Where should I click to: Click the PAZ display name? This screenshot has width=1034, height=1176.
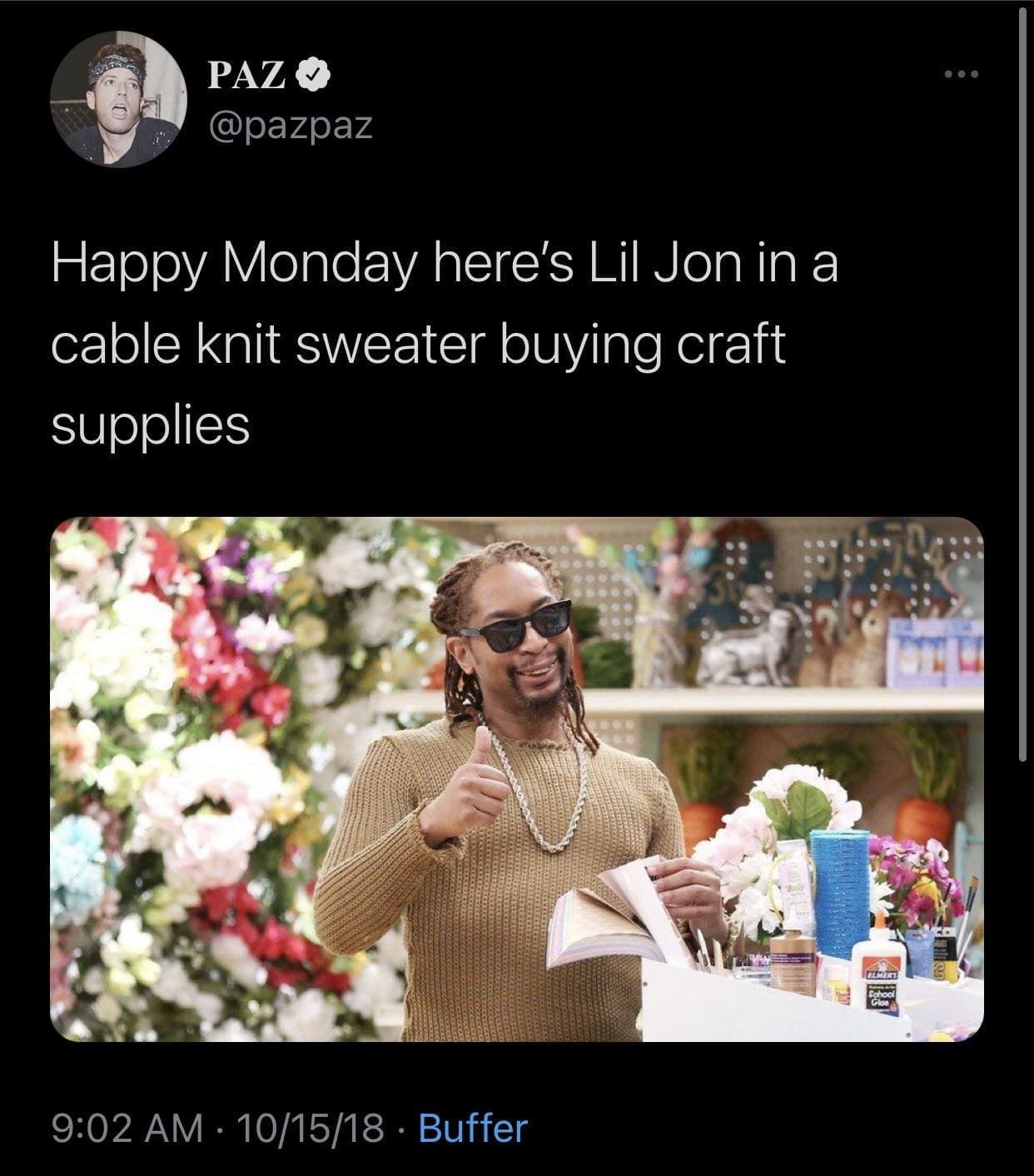pos(246,75)
